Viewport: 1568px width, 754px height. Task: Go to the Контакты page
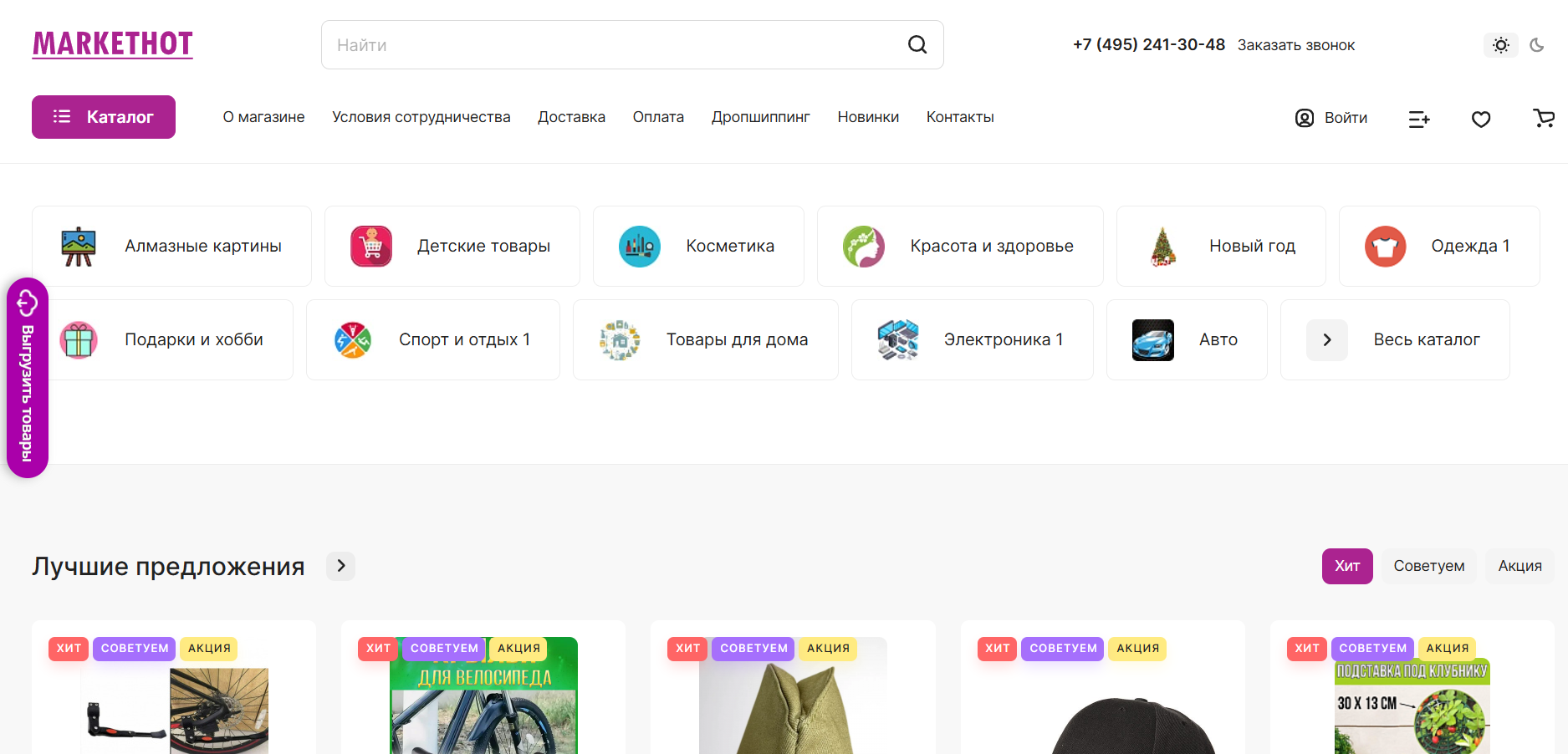[x=959, y=117]
